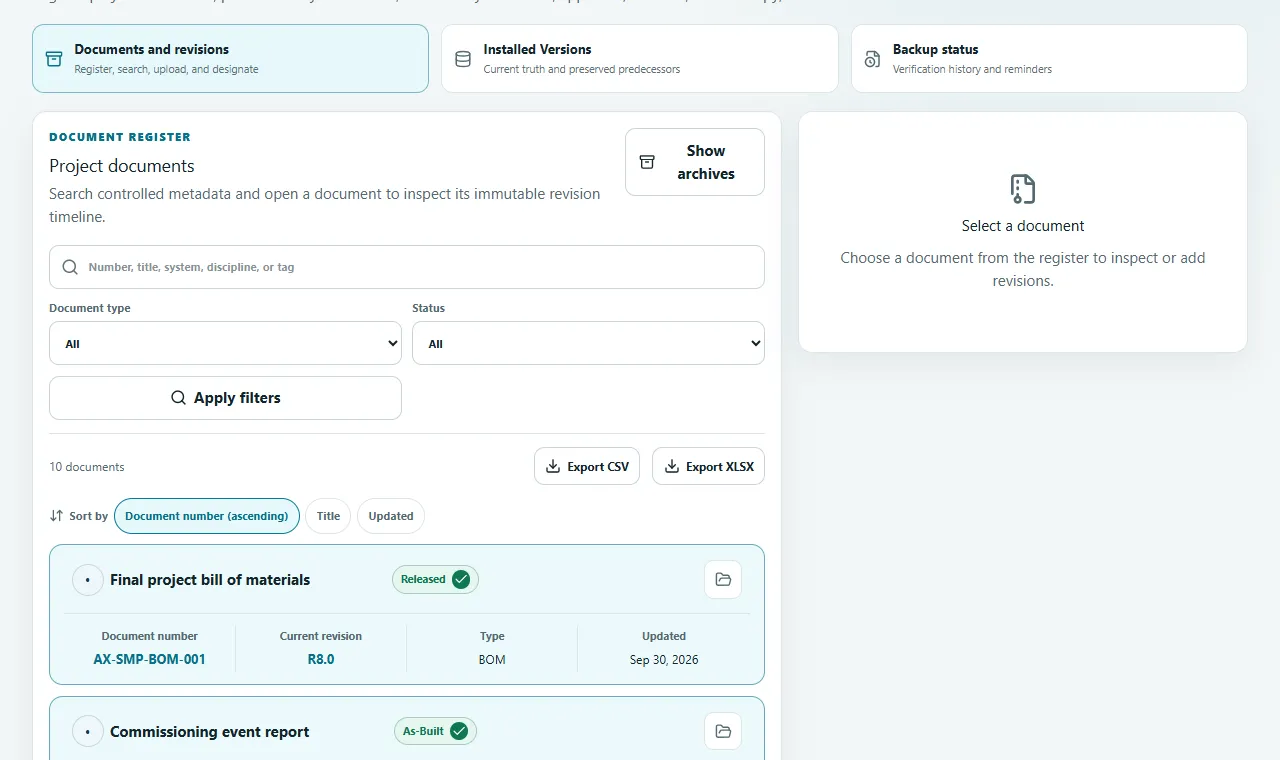1280x760 pixels.
Task: Sort the documents by Title
Action: click(328, 516)
